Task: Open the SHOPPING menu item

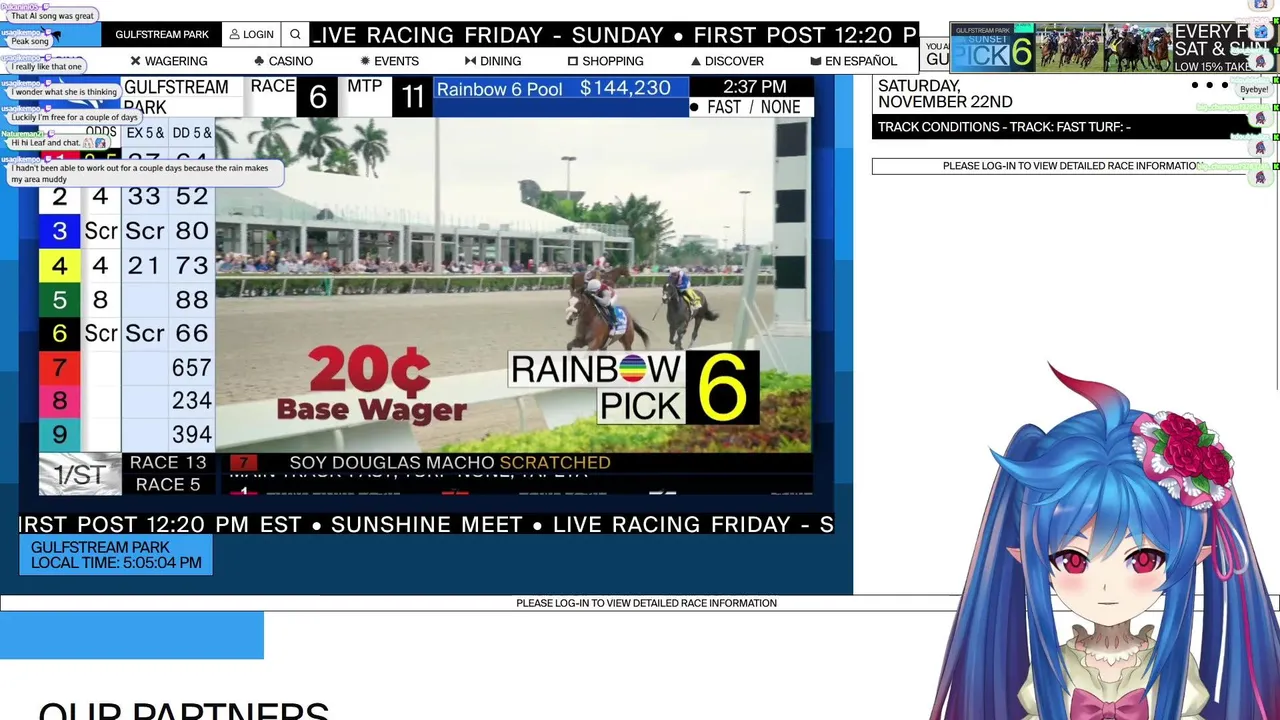Action: 605,61
